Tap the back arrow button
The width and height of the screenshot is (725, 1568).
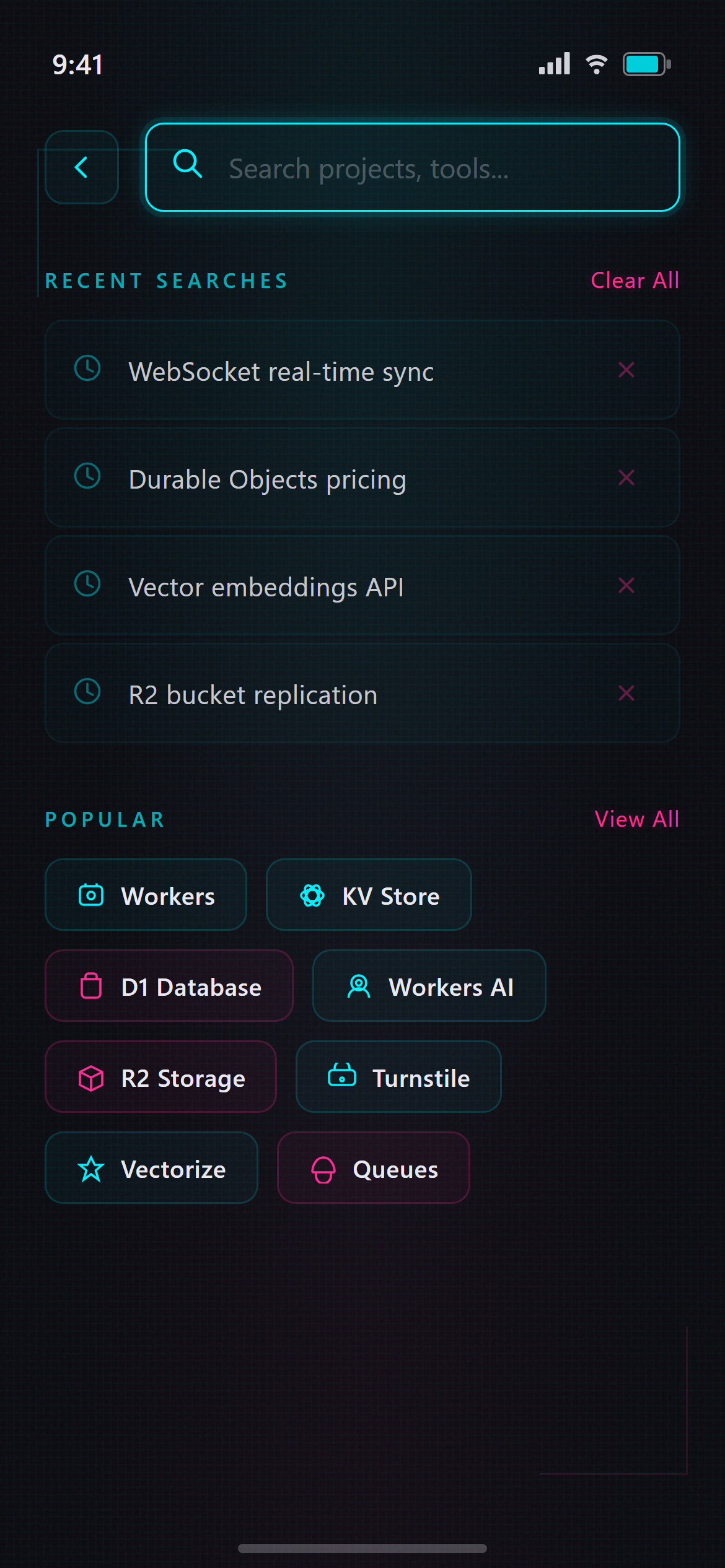[82, 167]
